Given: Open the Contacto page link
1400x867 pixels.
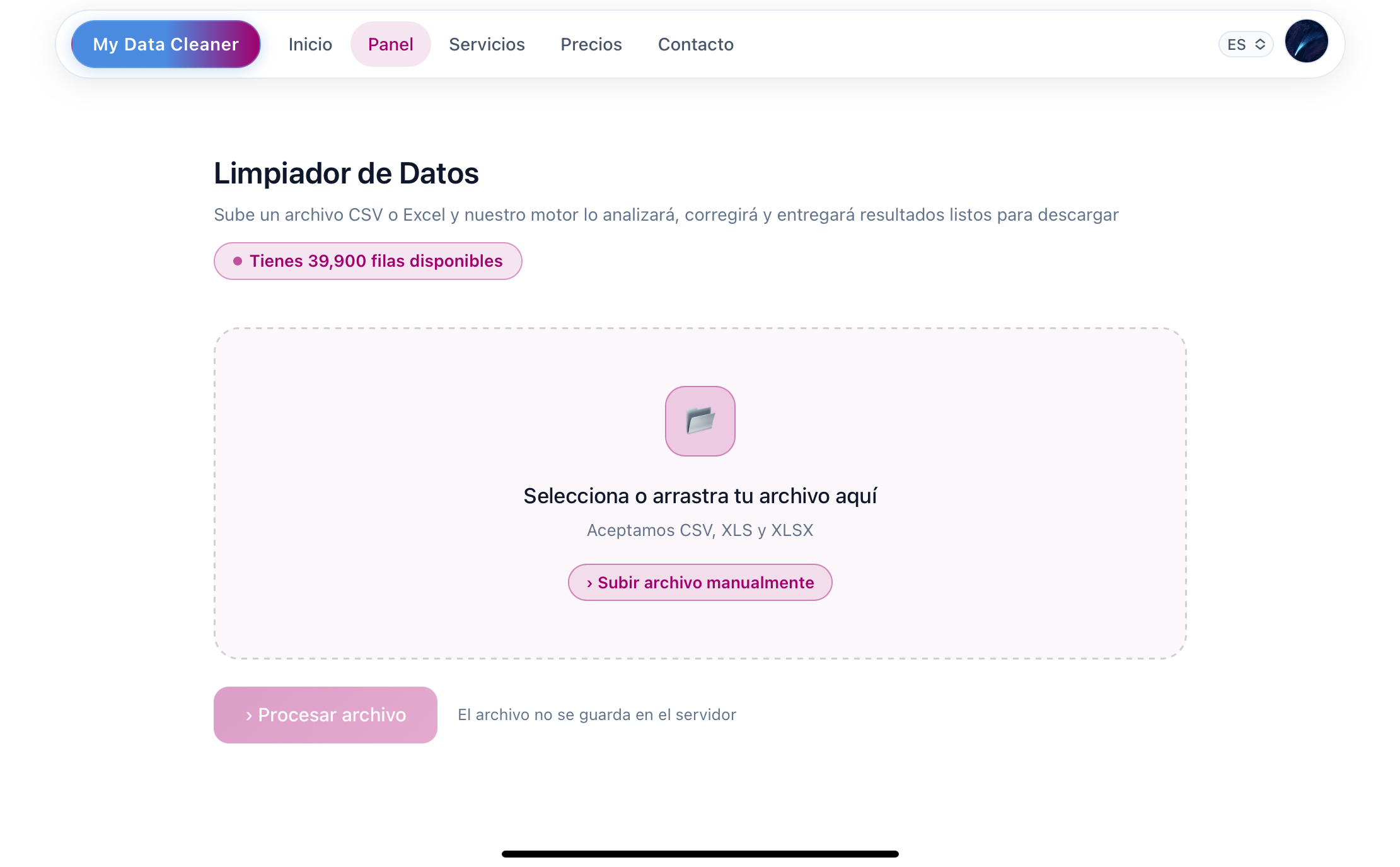Looking at the screenshot, I should click(x=696, y=44).
